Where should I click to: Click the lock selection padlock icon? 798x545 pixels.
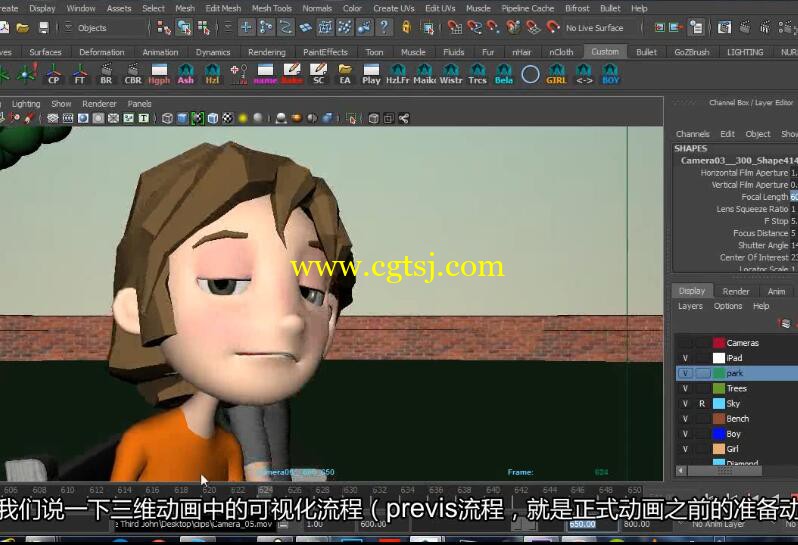coord(406,27)
